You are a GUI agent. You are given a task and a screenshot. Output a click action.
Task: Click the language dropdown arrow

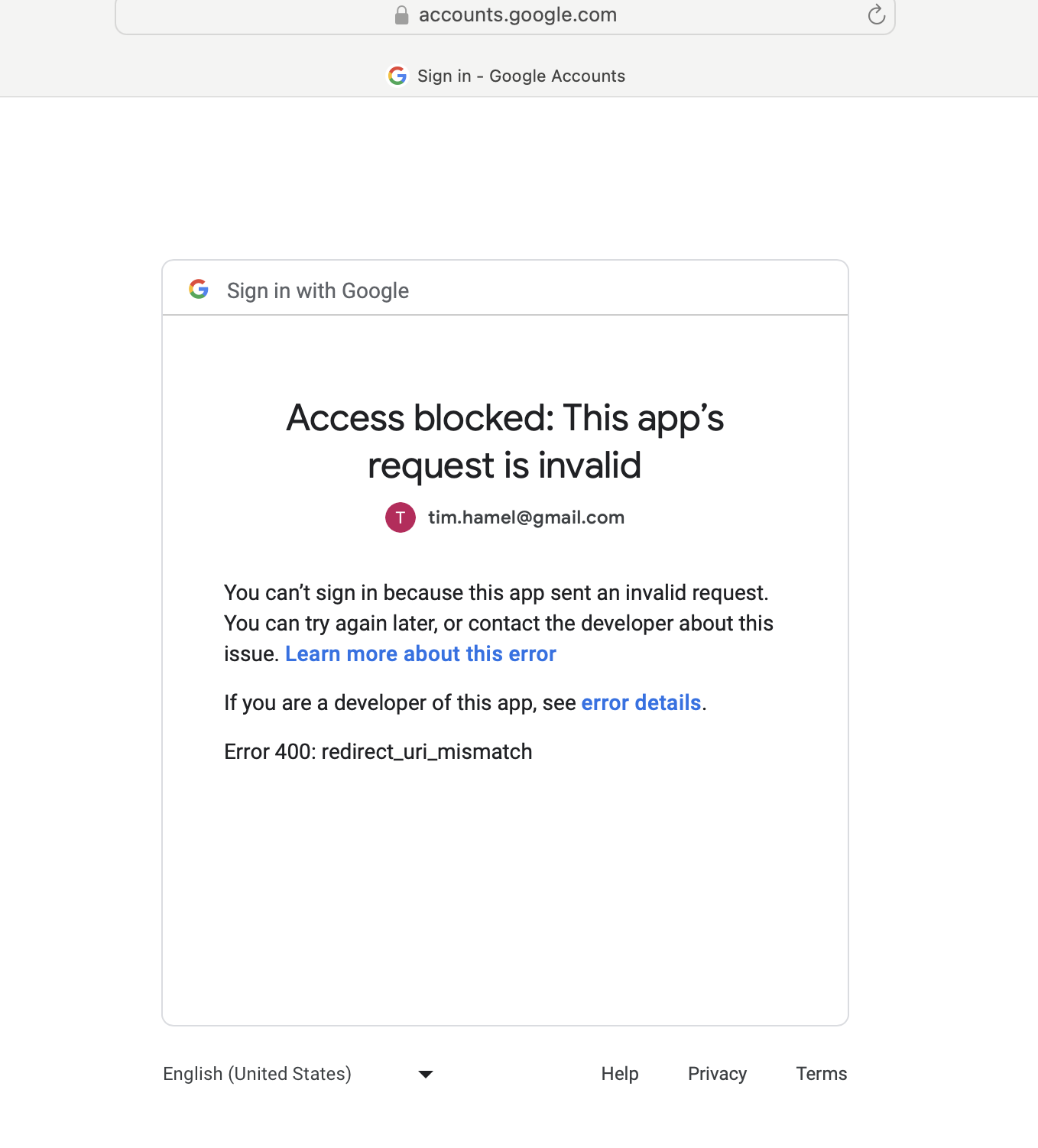click(426, 1074)
